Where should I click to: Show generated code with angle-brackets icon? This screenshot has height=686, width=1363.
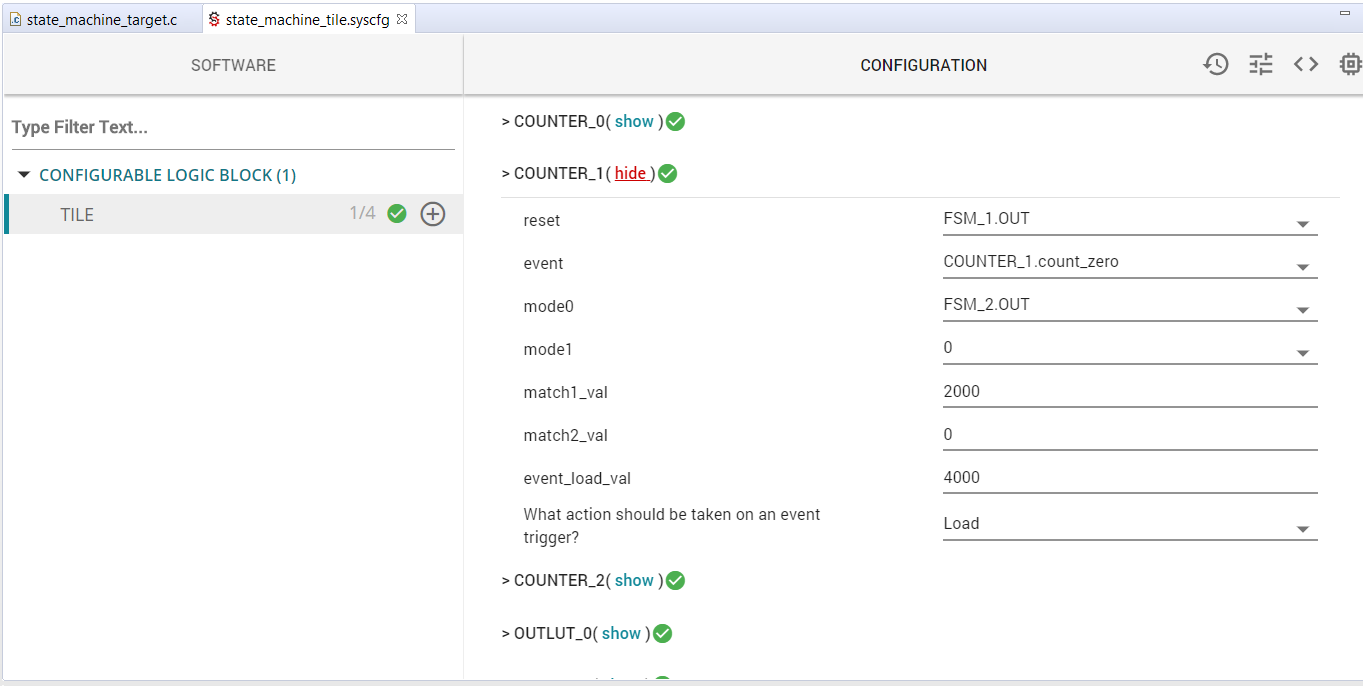coord(1306,65)
